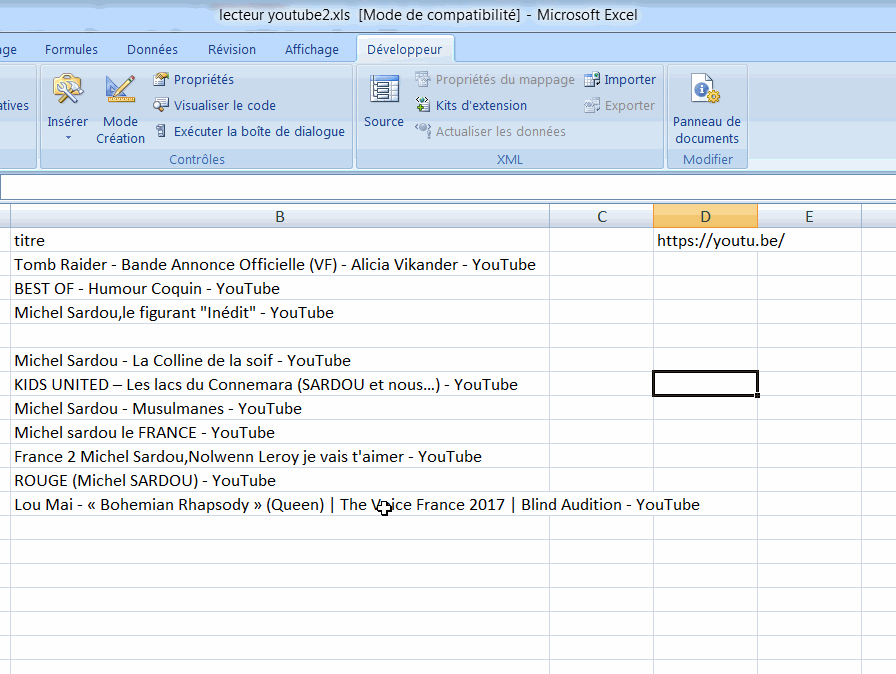This screenshot has height=674, width=896.
Task: Select Lou Mai Bohemian Rhapsody cell
Action: [280, 504]
